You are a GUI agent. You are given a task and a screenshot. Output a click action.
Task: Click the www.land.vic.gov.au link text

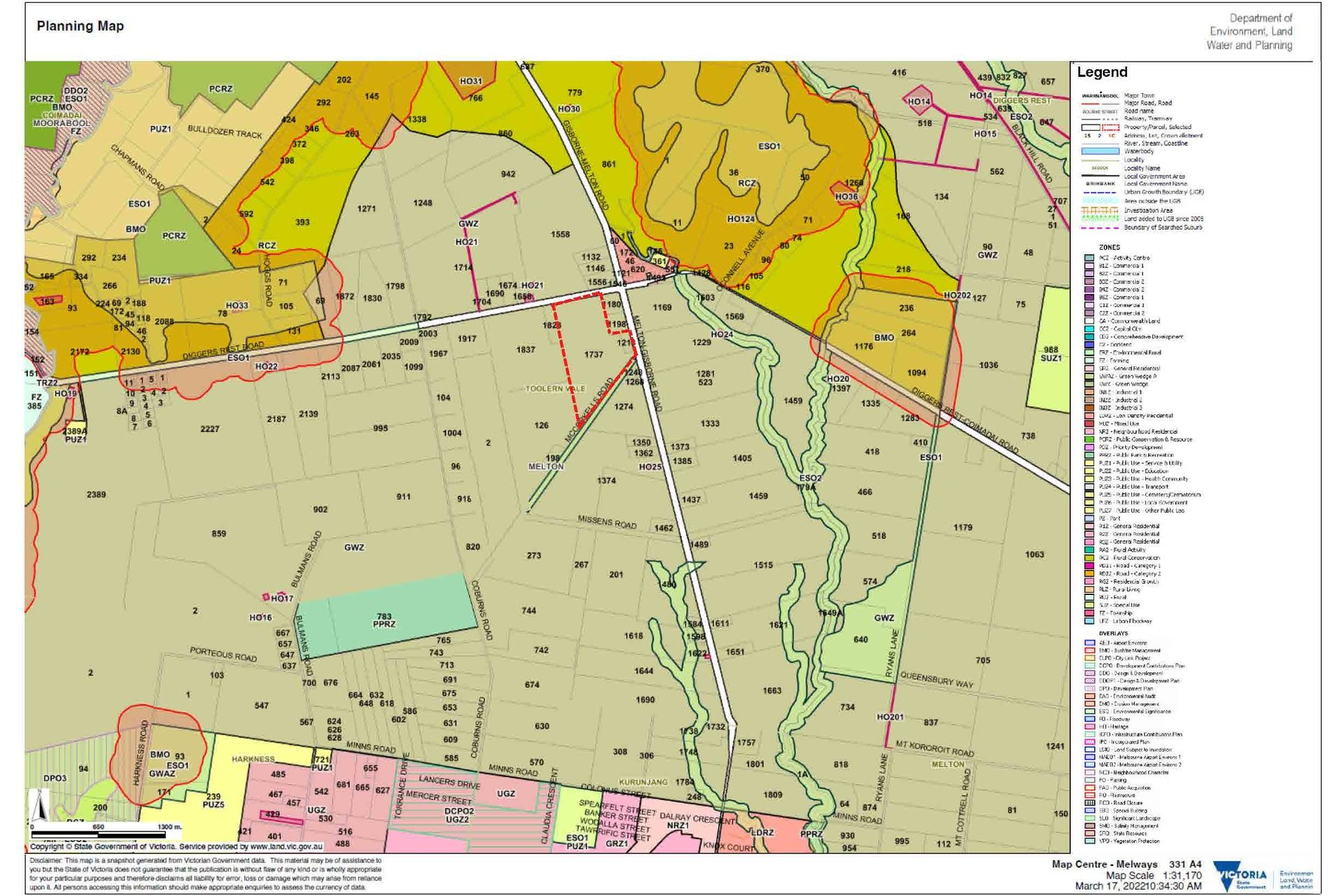pyautogui.click(x=286, y=846)
